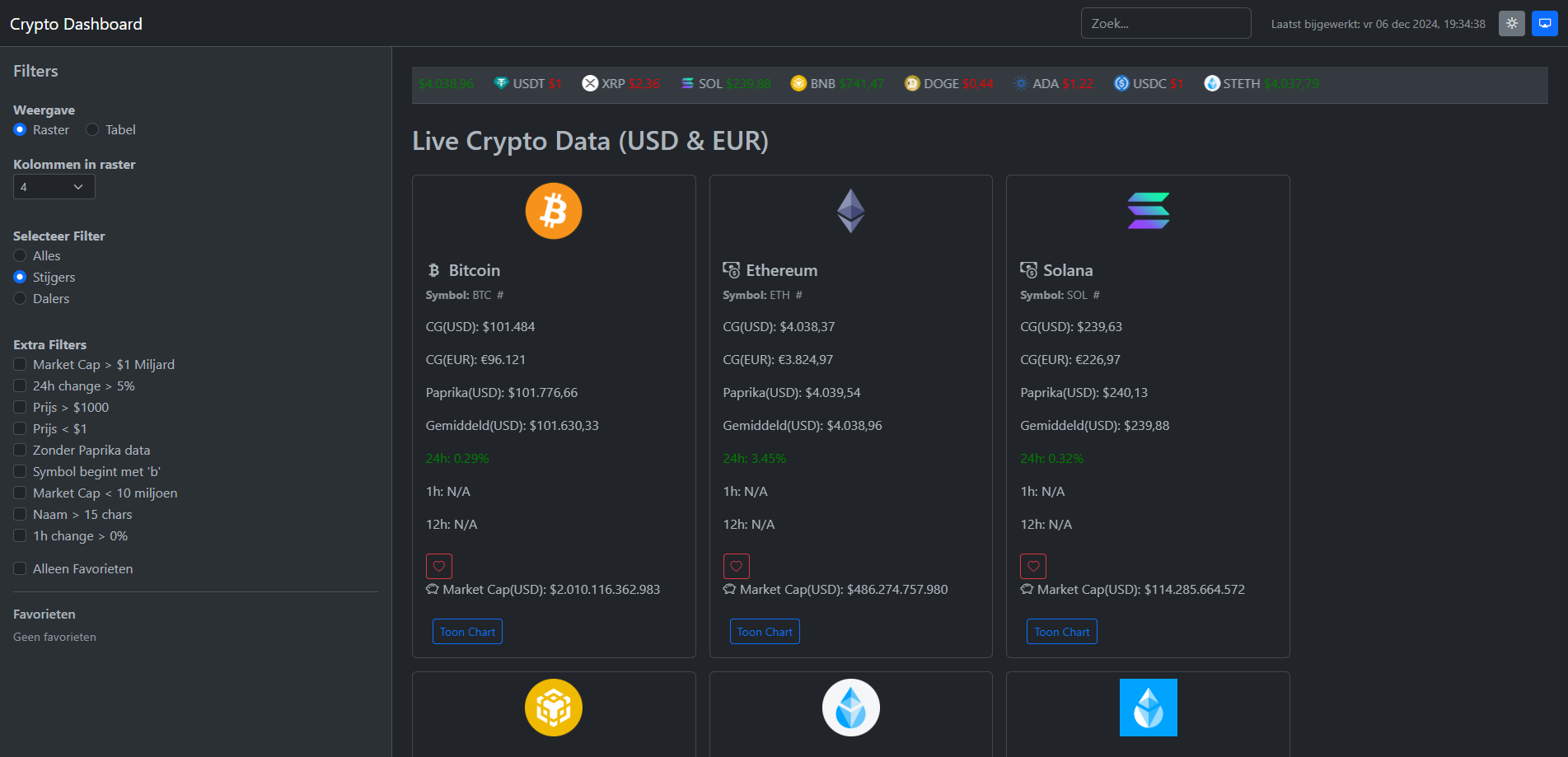Show chart for Ethereum
The image size is (1568, 757).
(765, 632)
